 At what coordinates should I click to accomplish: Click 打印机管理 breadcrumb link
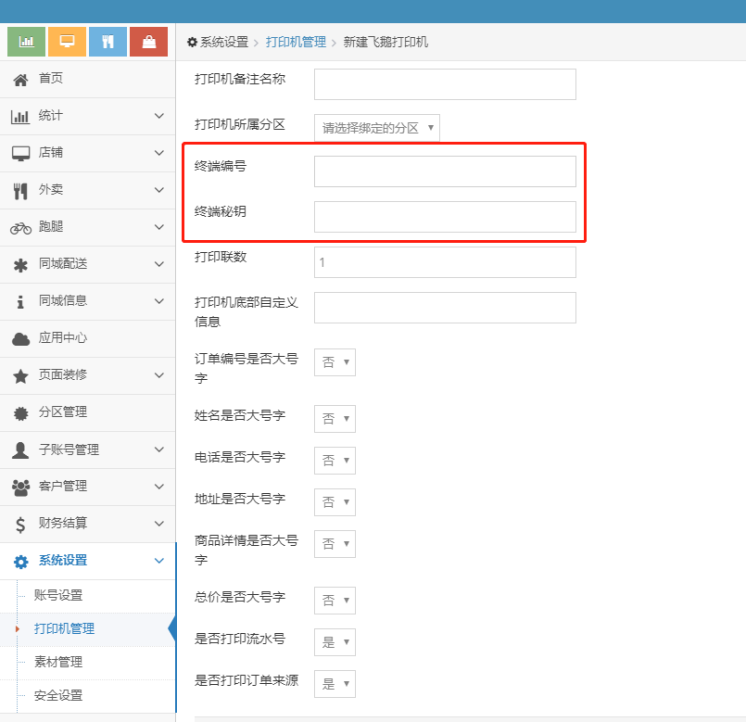(296, 42)
